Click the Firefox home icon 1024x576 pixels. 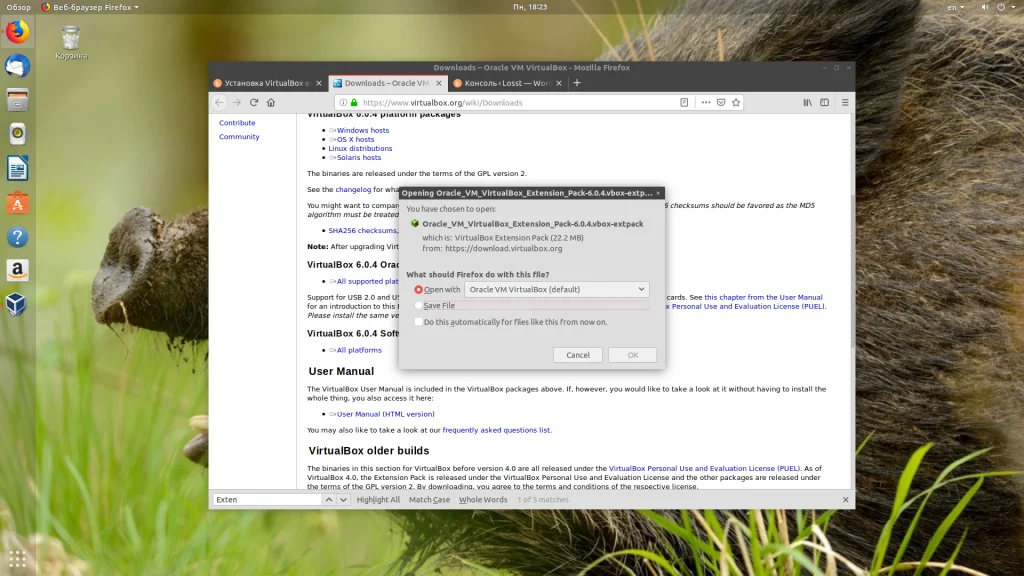click(x=271, y=102)
